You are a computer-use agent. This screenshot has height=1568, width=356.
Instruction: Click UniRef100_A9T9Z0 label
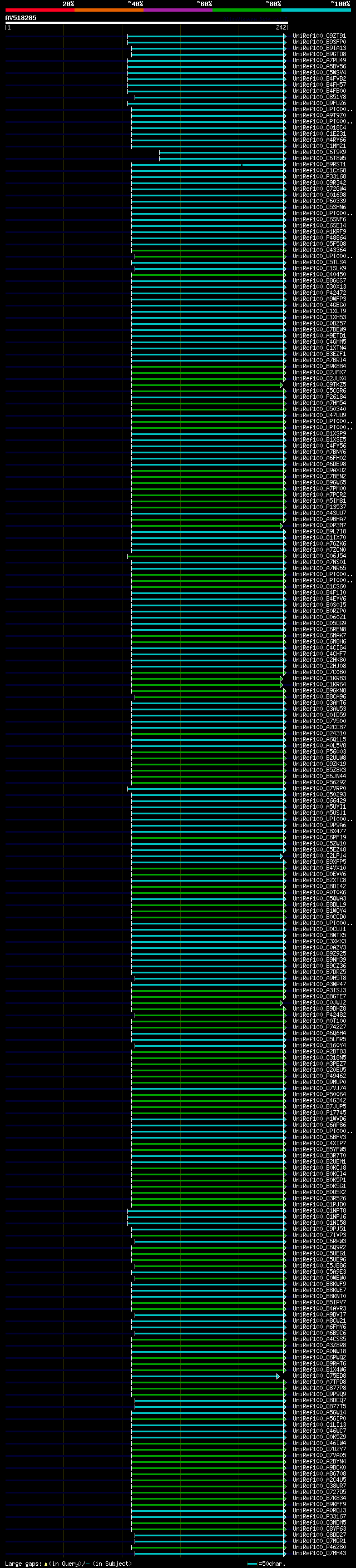319,115
